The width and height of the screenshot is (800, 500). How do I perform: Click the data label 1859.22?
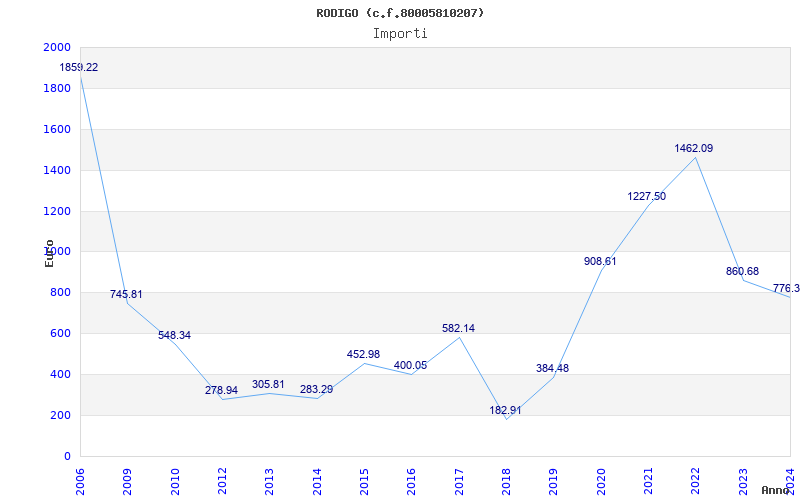pyautogui.click(x=79, y=67)
